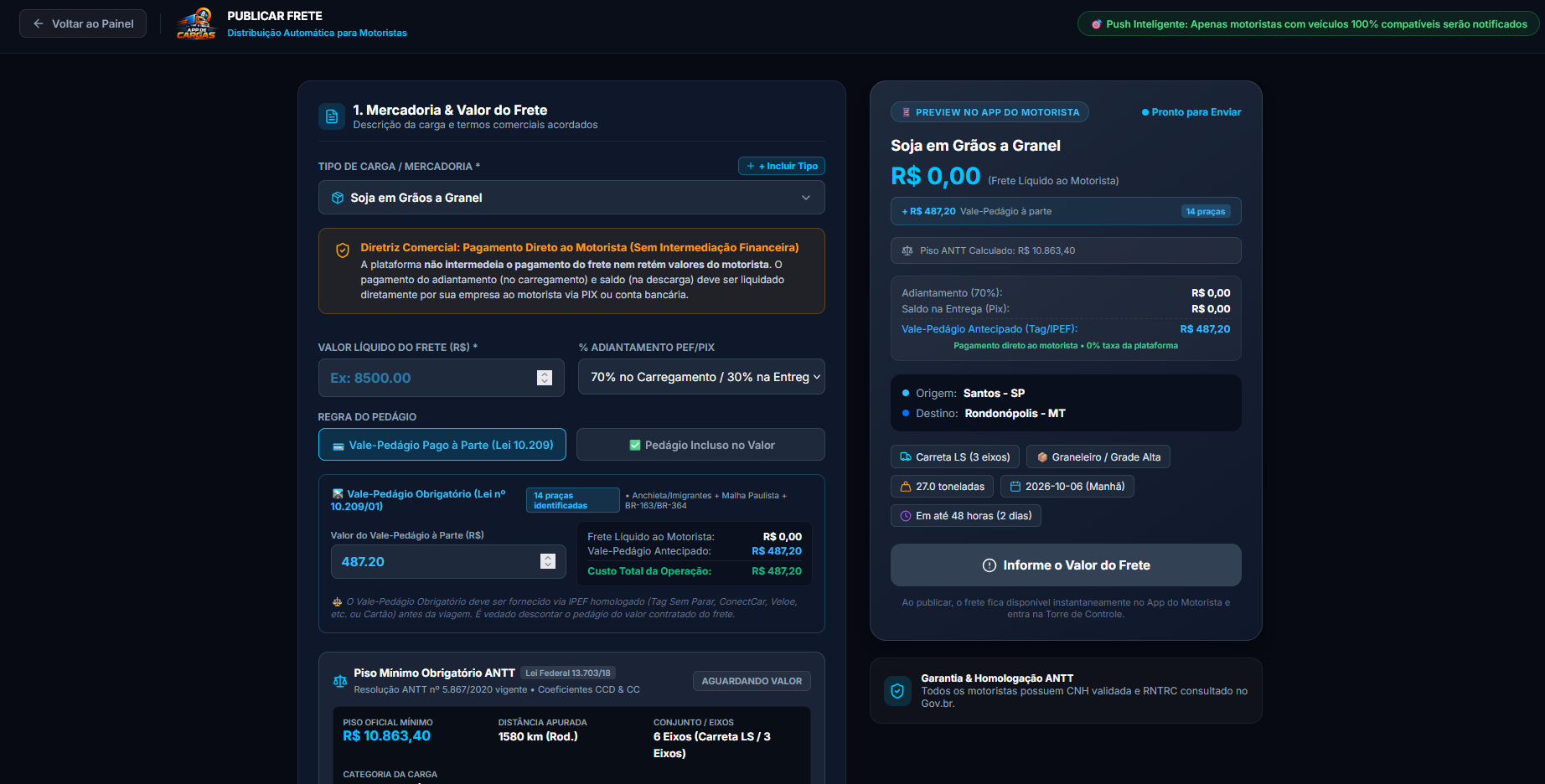Click Informe o Valor do Frete button
Screen dimensions: 1545x784
1066,565
